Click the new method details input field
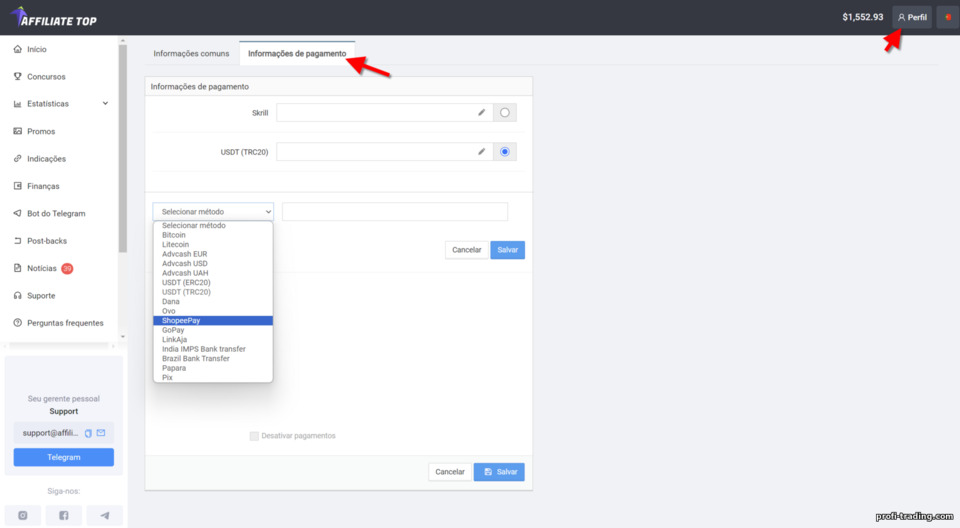 [395, 211]
